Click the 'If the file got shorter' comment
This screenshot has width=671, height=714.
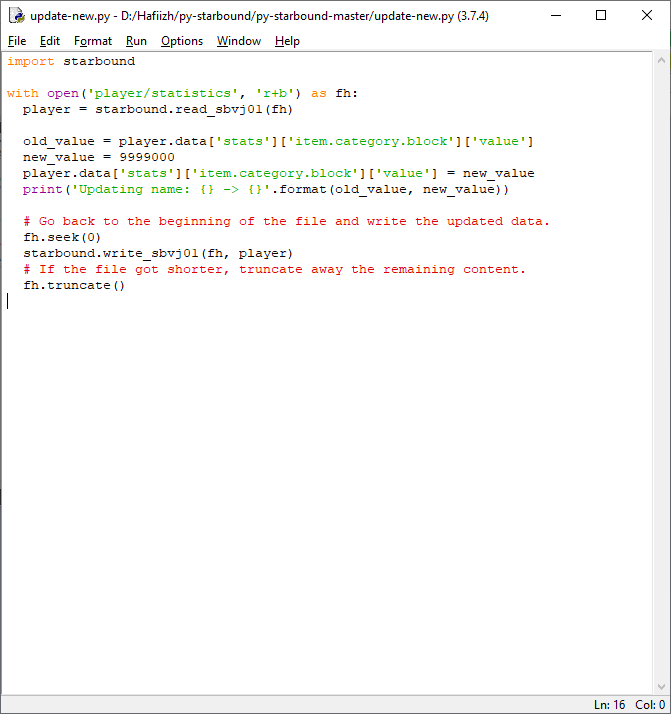pyautogui.click(x=274, y=269)
